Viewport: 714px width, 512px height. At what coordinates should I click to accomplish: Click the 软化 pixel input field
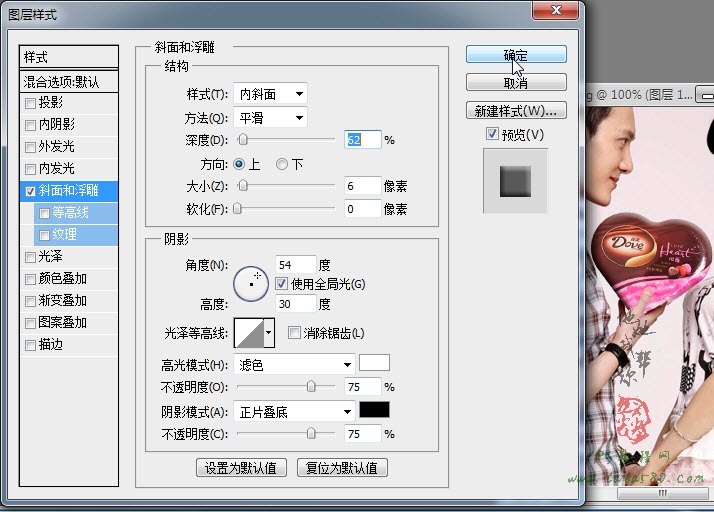tap(362, 209)
